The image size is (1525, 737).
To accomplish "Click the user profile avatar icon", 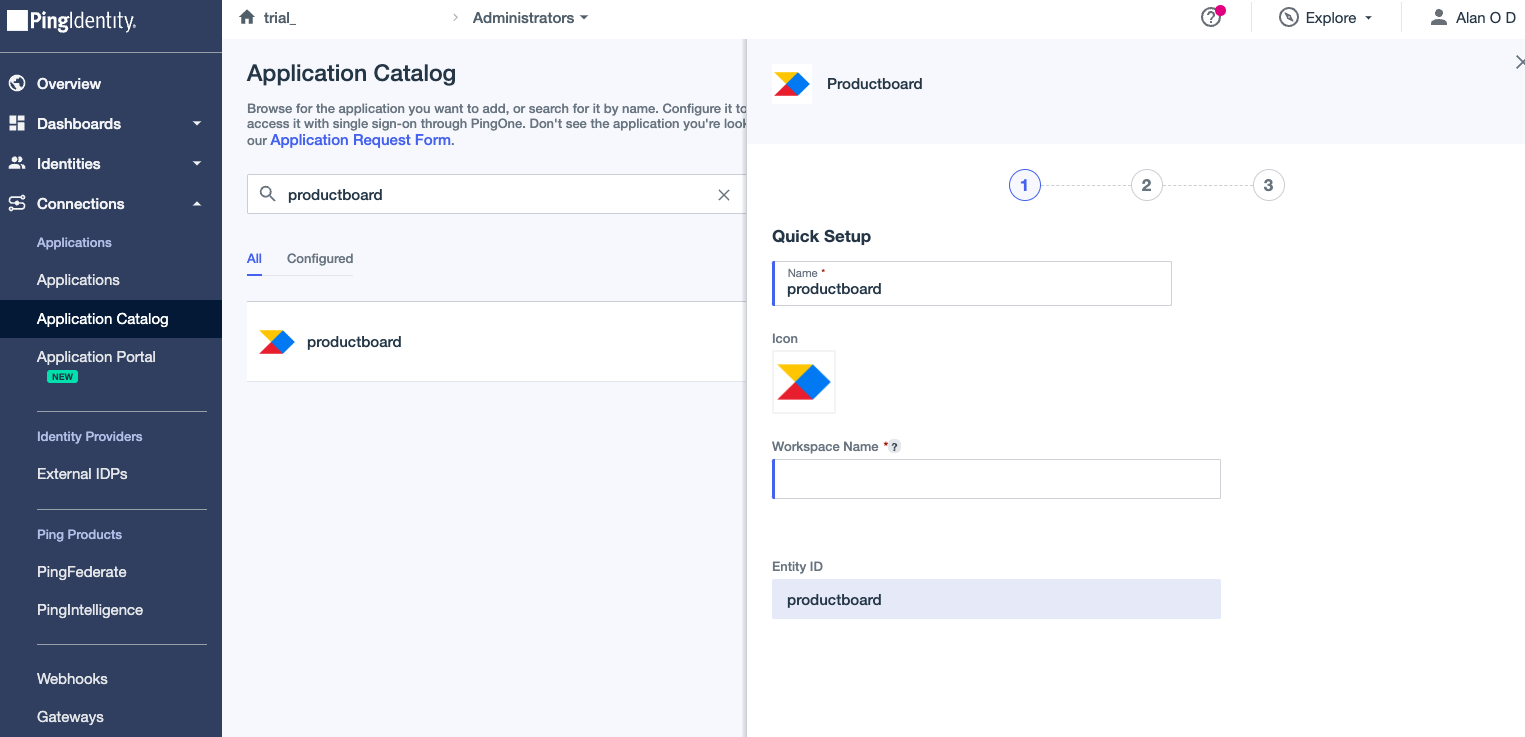I will point(1439,17).
